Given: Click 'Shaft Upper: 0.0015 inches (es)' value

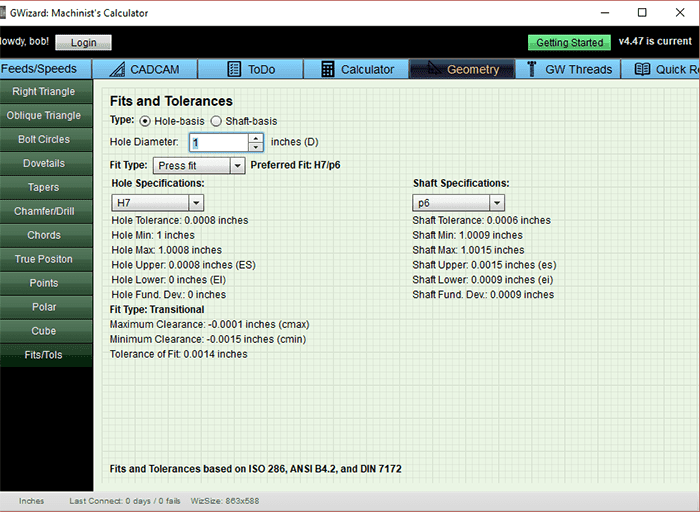Looking at the screenshot, I should coord(484,265).
